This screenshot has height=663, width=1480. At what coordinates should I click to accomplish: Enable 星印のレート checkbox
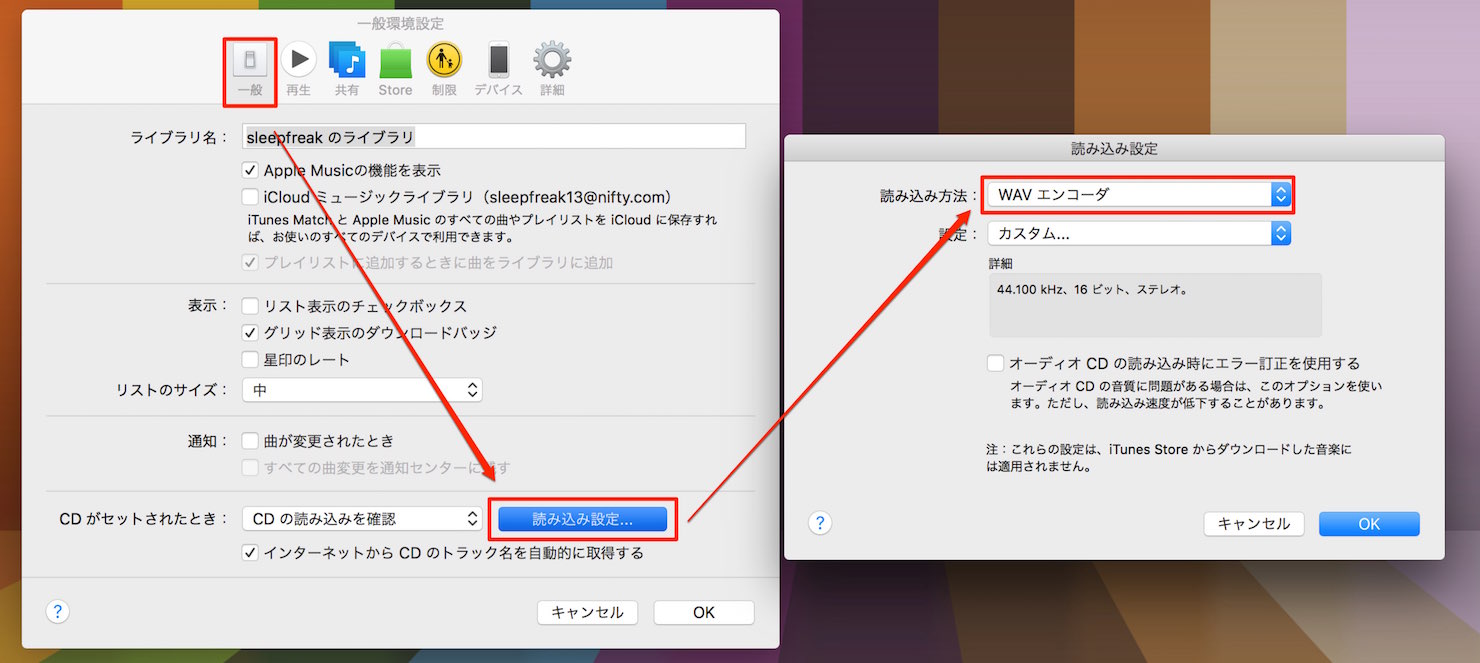[251, 360]
